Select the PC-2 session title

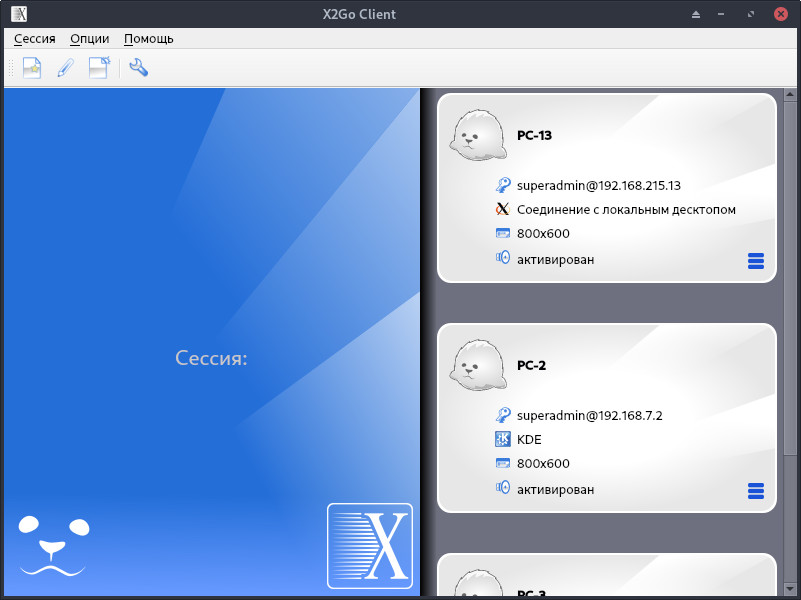point(531,365)
